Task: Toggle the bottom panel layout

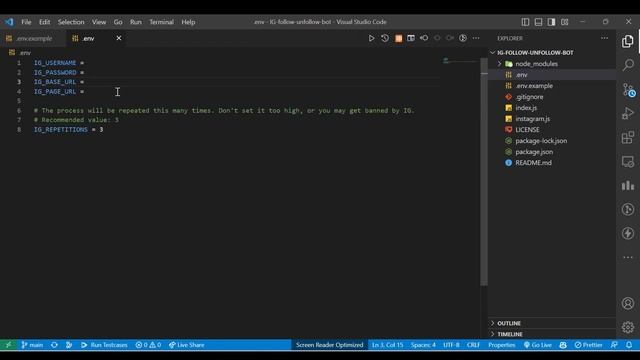Action: click(538, 22)
